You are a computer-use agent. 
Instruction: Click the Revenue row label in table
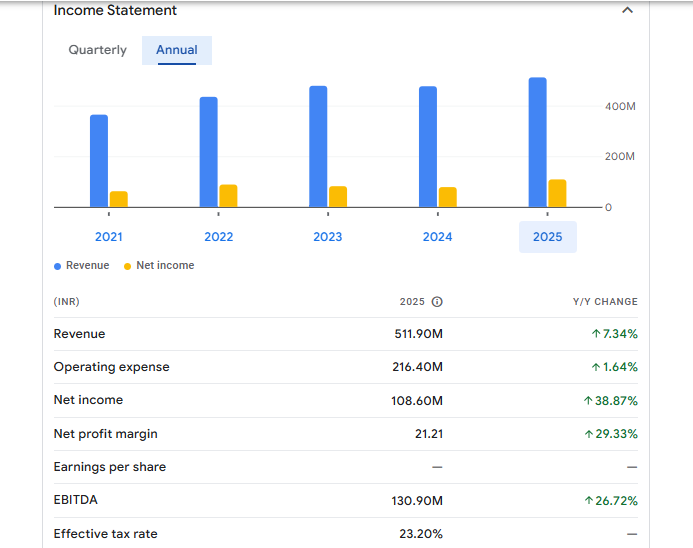coord(80,334)
